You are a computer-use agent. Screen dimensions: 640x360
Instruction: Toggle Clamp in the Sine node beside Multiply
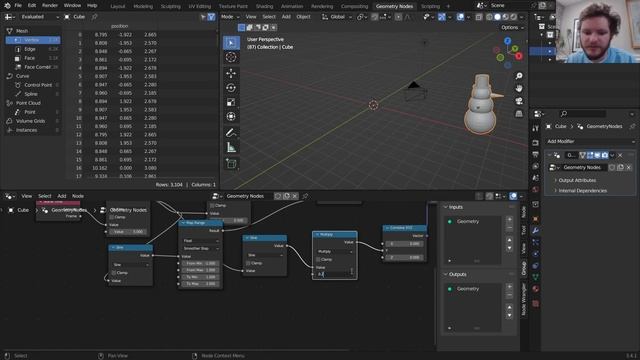(249, 263)
